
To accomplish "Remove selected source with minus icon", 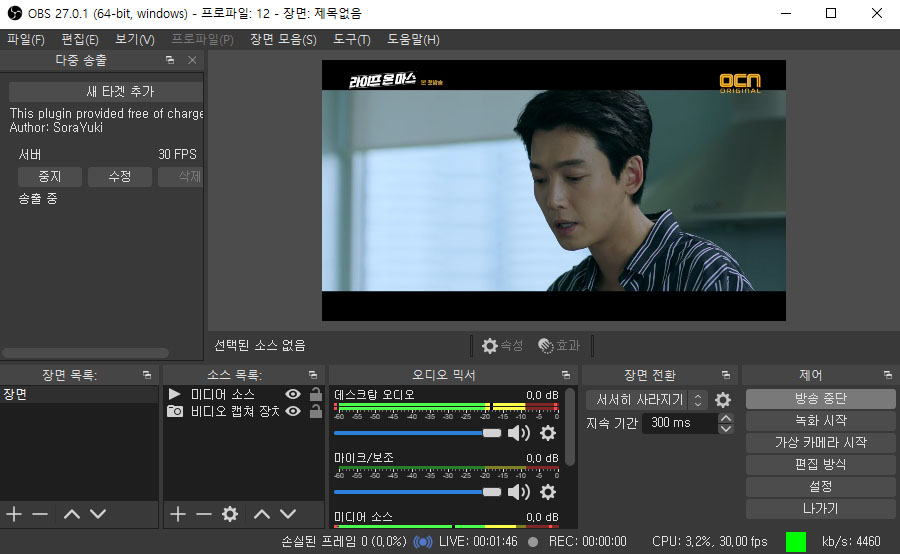I will point(204,514).
